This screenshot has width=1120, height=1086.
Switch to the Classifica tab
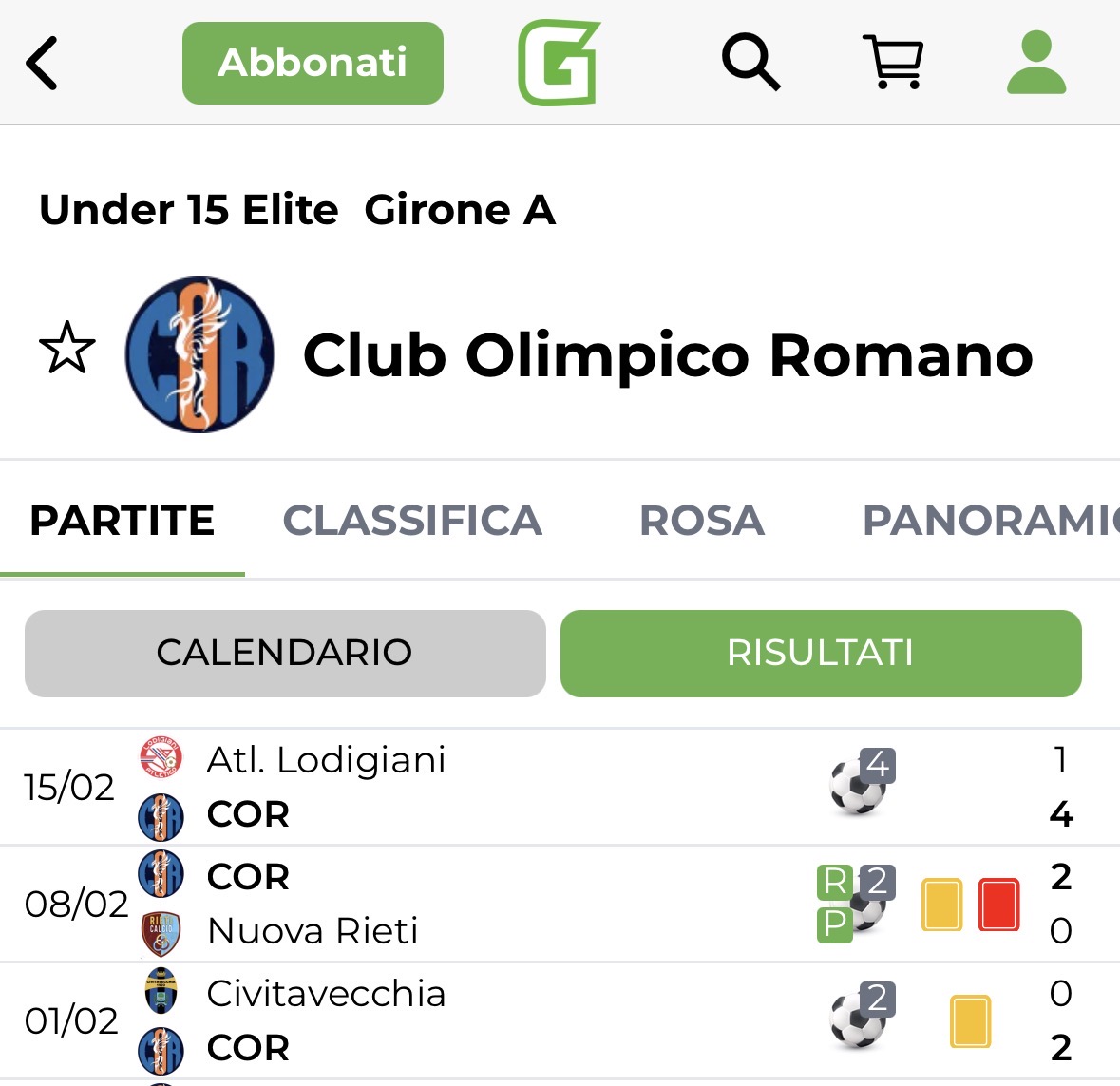[x=412, y=521]
